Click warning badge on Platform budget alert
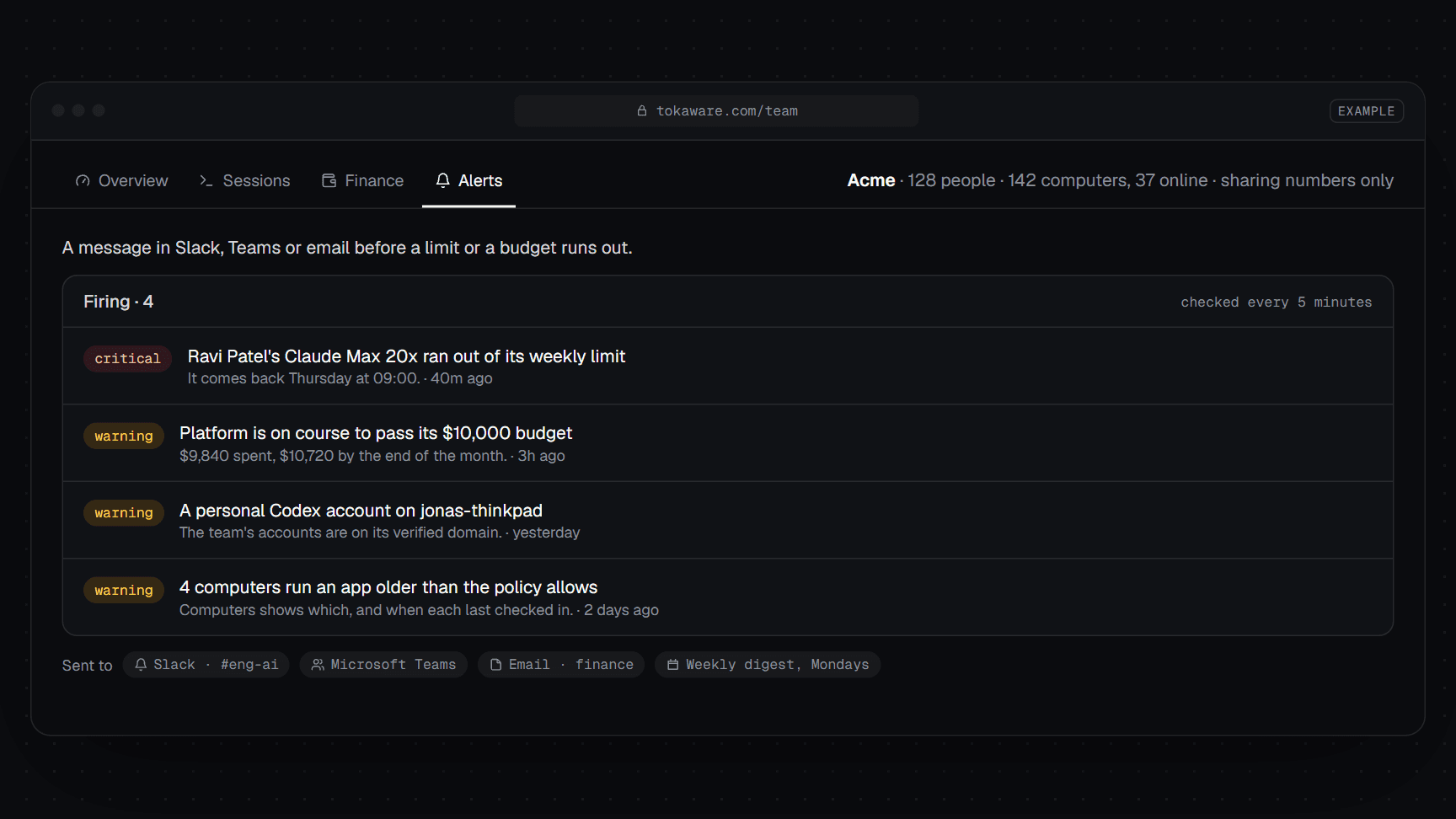 click(x=124, y=436)
